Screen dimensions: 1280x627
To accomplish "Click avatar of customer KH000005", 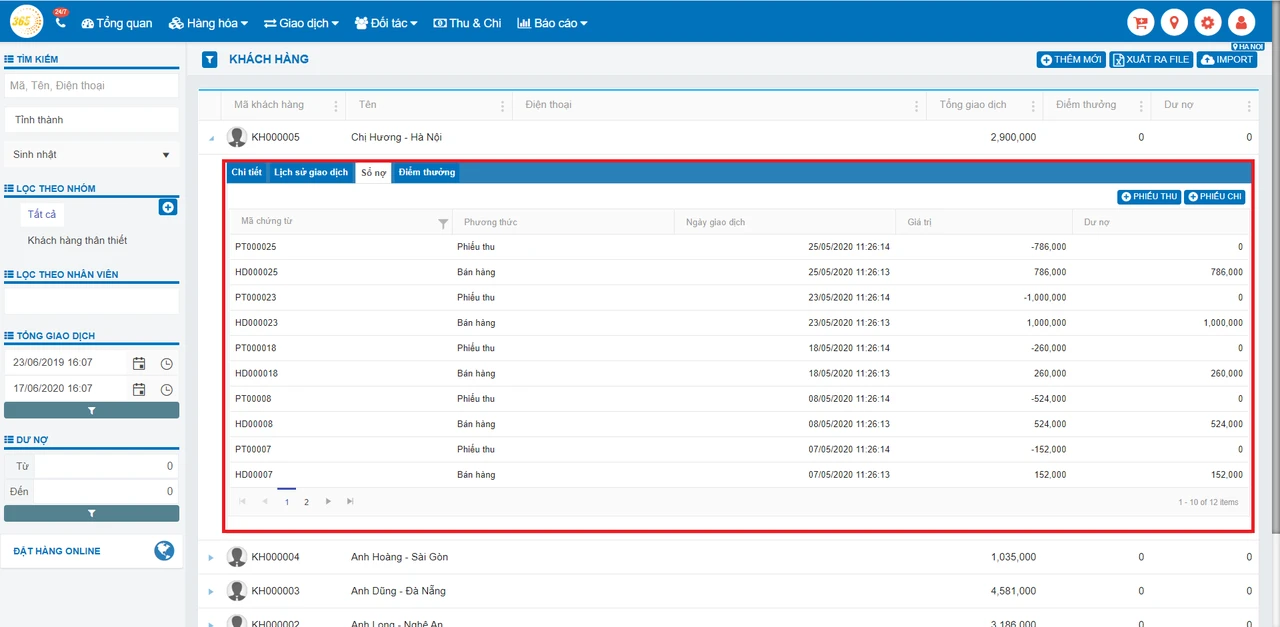I will point(237,137).
